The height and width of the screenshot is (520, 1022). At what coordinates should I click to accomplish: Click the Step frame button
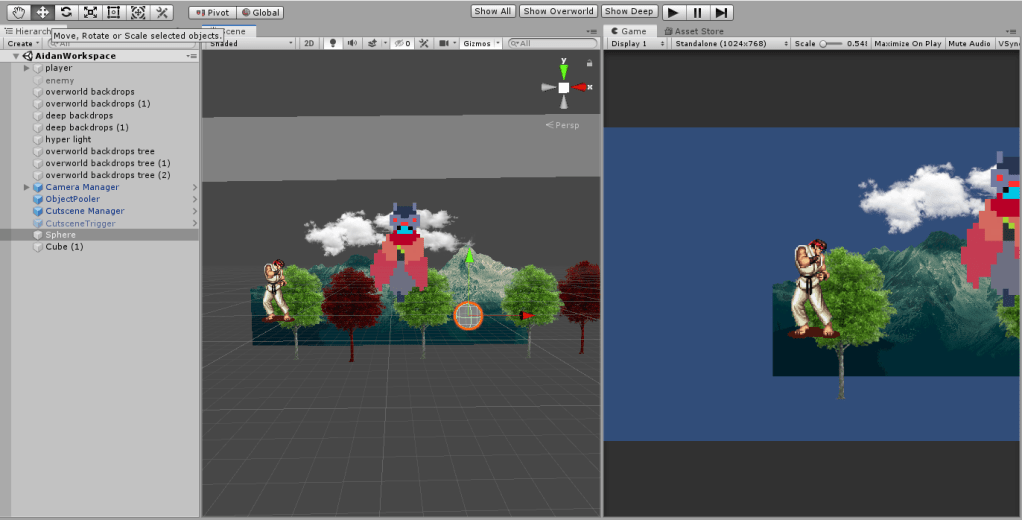point(721,12)
